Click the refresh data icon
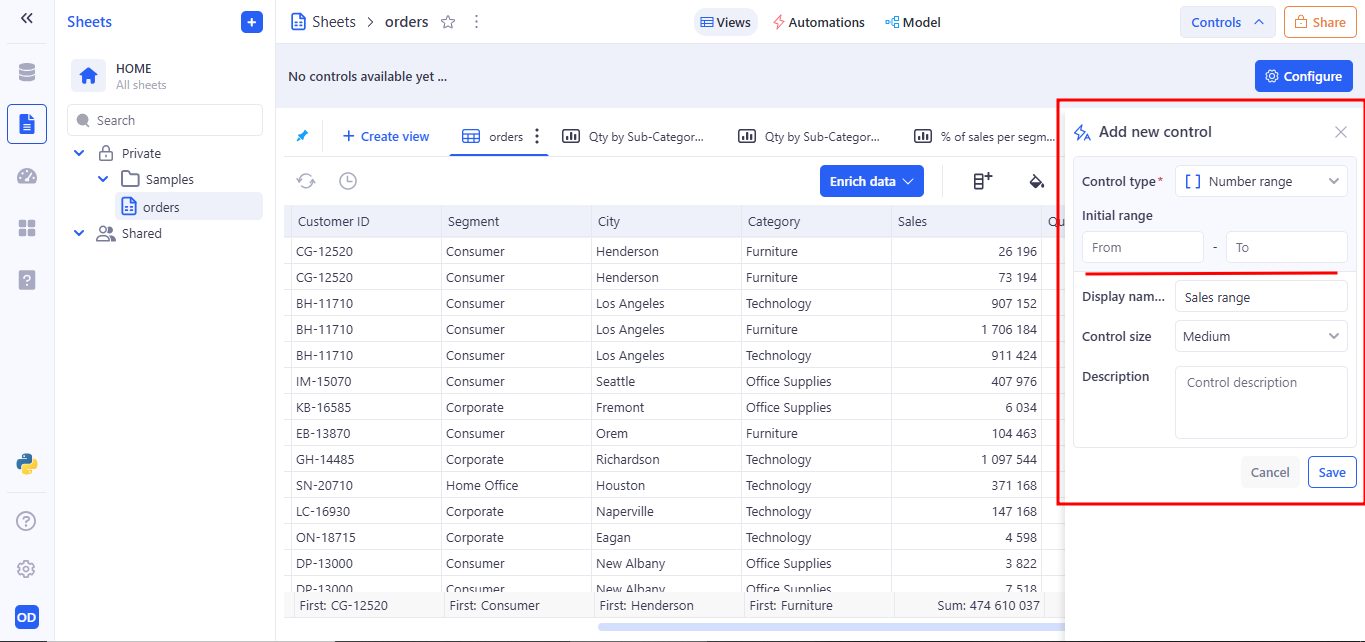Viewport: 1365px width, 642px height. click(306, 181)
